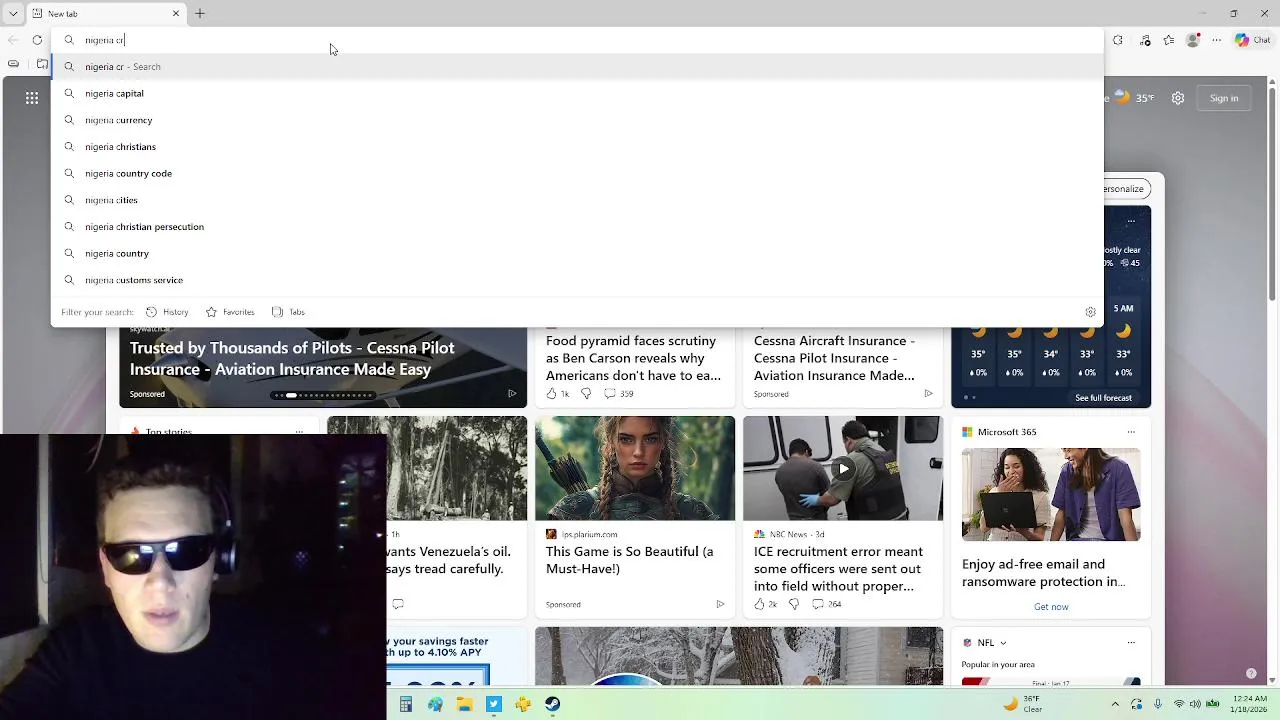
Task: Select 'nigeria christian persecution' suggestion
Action: point(577,227)
